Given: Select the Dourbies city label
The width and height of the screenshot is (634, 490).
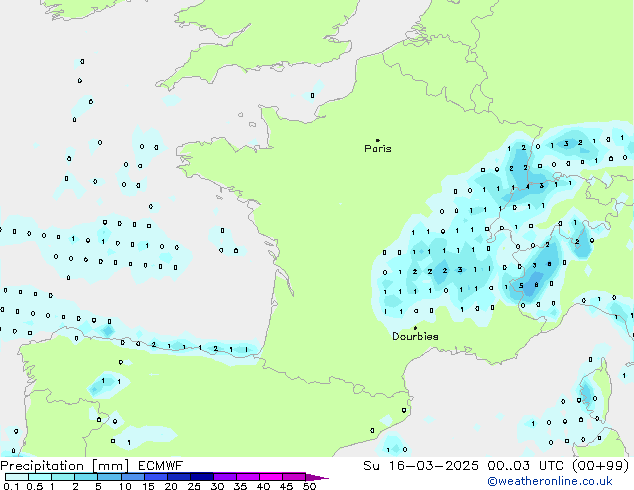Looking at the screenshot, I should click(415, 336).
